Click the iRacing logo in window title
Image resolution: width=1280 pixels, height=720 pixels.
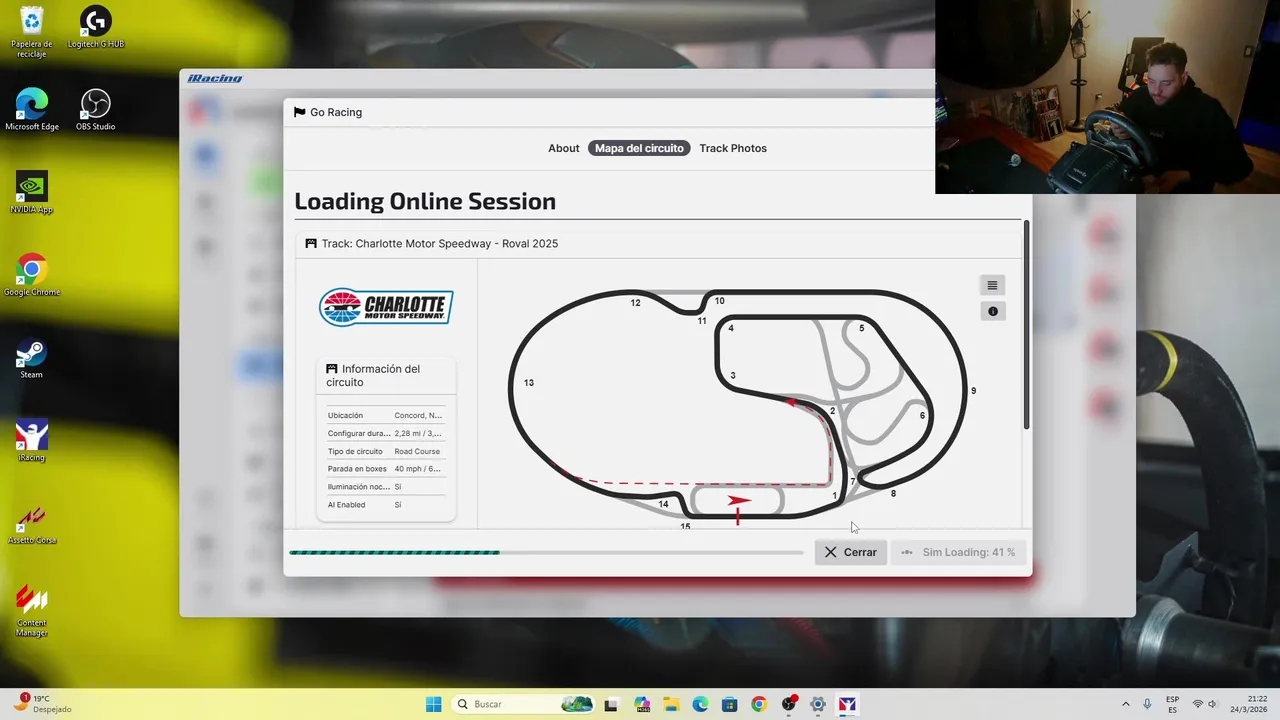pos(215,78)
